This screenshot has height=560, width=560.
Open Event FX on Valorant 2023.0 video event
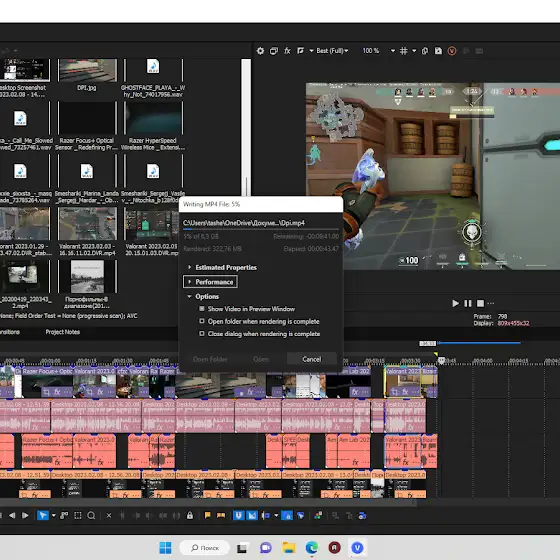[100, 392]
